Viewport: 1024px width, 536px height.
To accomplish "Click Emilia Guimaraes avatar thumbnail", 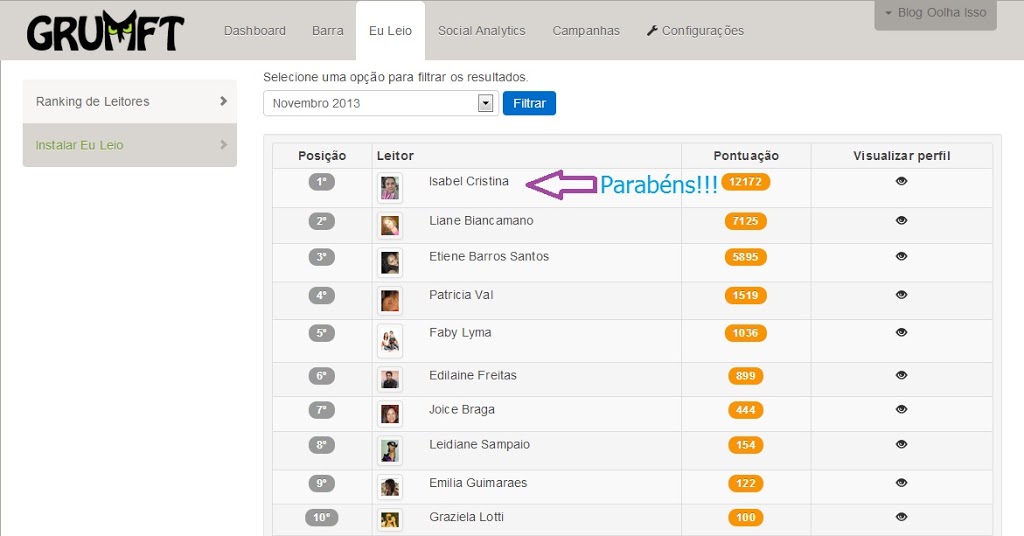I will (390, 486).
